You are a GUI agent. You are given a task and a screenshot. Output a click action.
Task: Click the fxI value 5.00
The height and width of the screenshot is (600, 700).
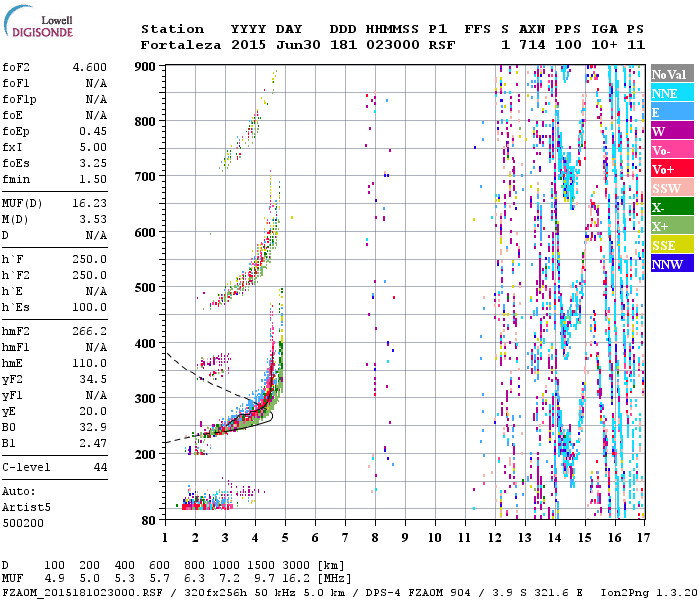tap(93, 147)
